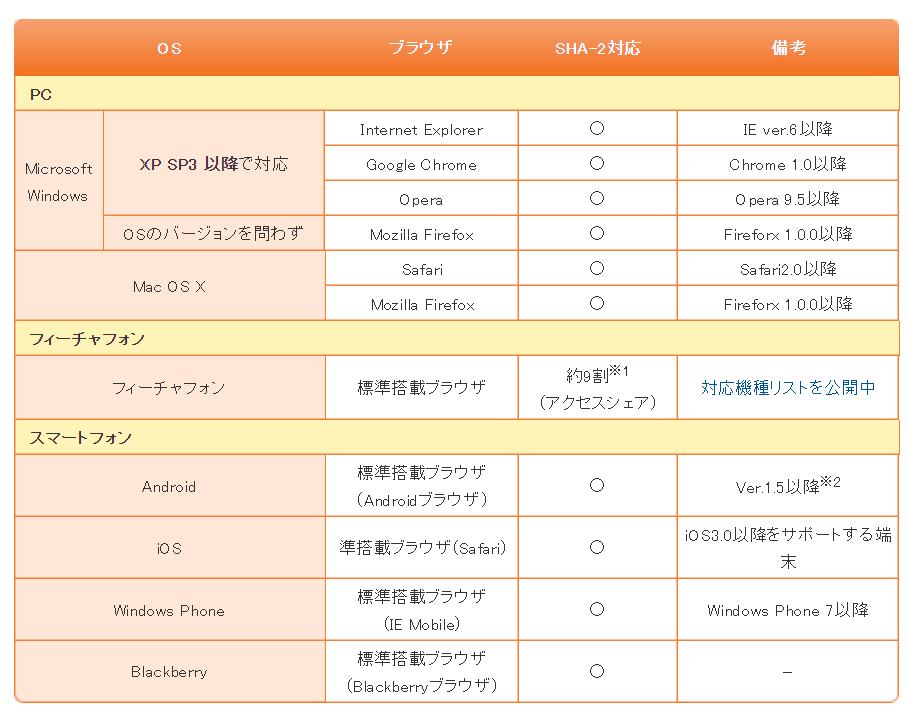
Task: Open the 対応機種リストを公開中 link
Action: pos(788,387)
